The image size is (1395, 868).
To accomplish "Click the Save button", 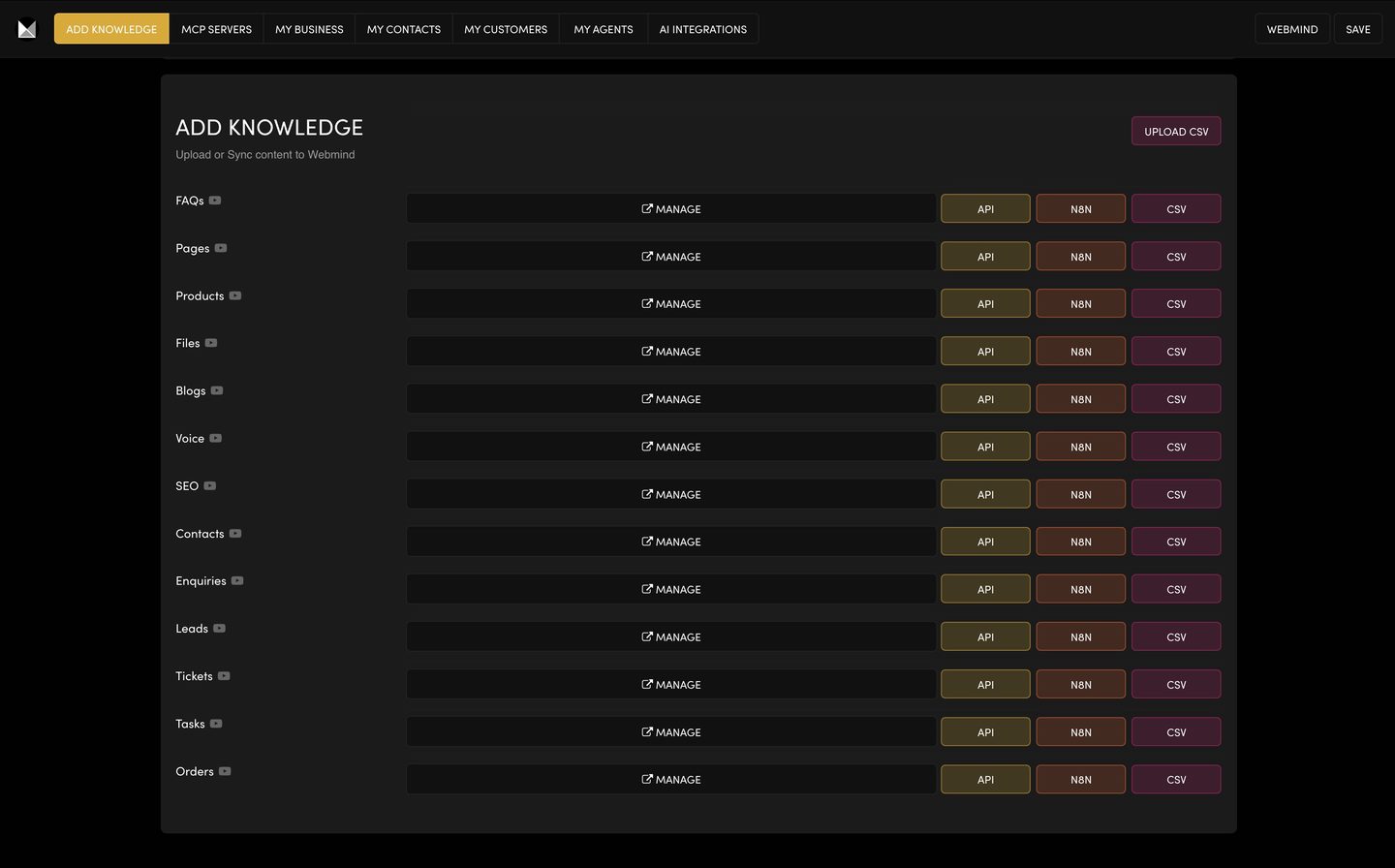I will coord(1357,29).
